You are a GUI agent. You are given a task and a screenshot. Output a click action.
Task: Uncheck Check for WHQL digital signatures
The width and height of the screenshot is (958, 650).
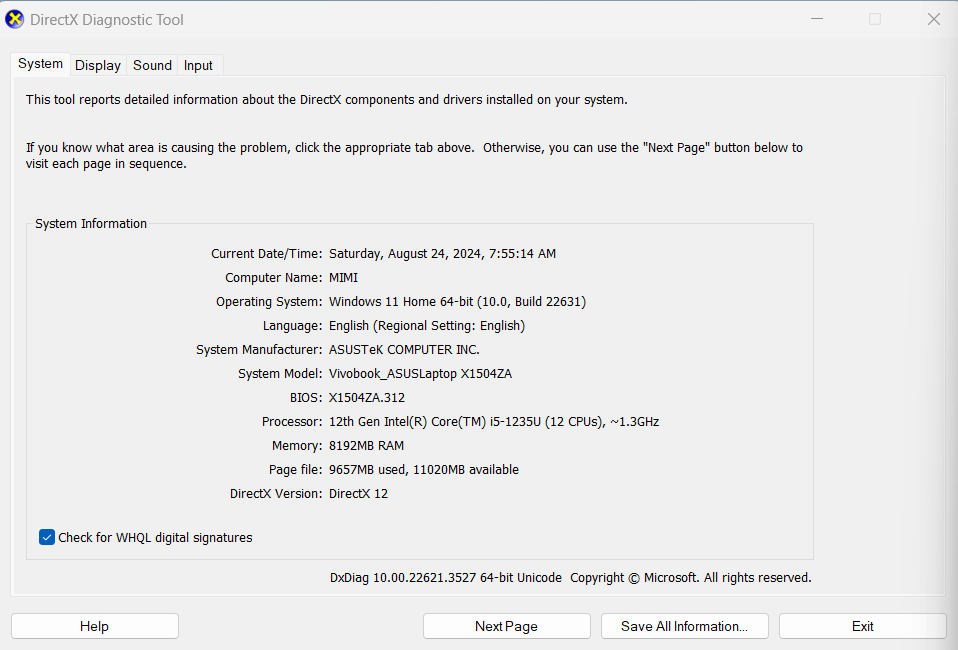coord(46,537)
